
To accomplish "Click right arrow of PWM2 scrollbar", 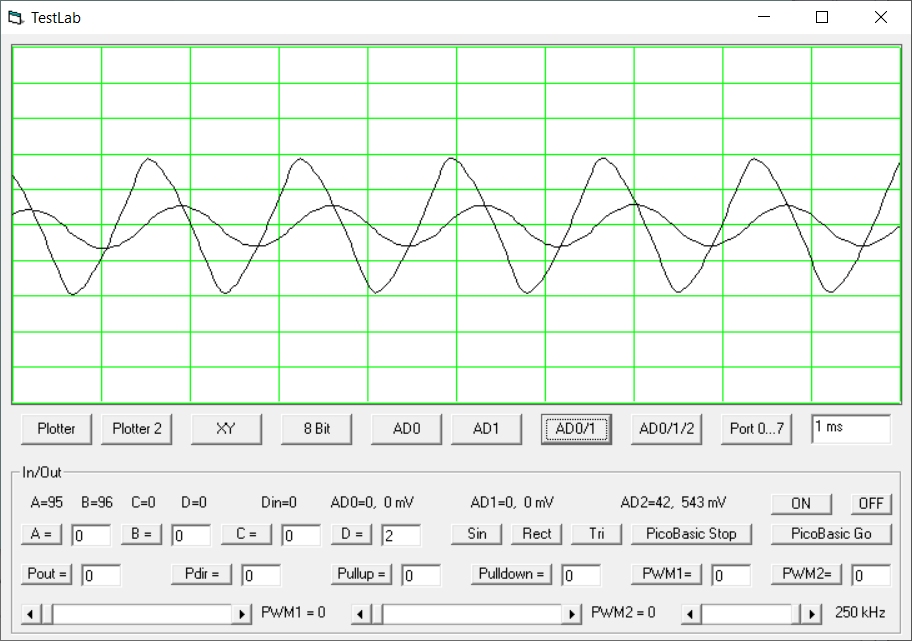I will click(x=572, y=613).
